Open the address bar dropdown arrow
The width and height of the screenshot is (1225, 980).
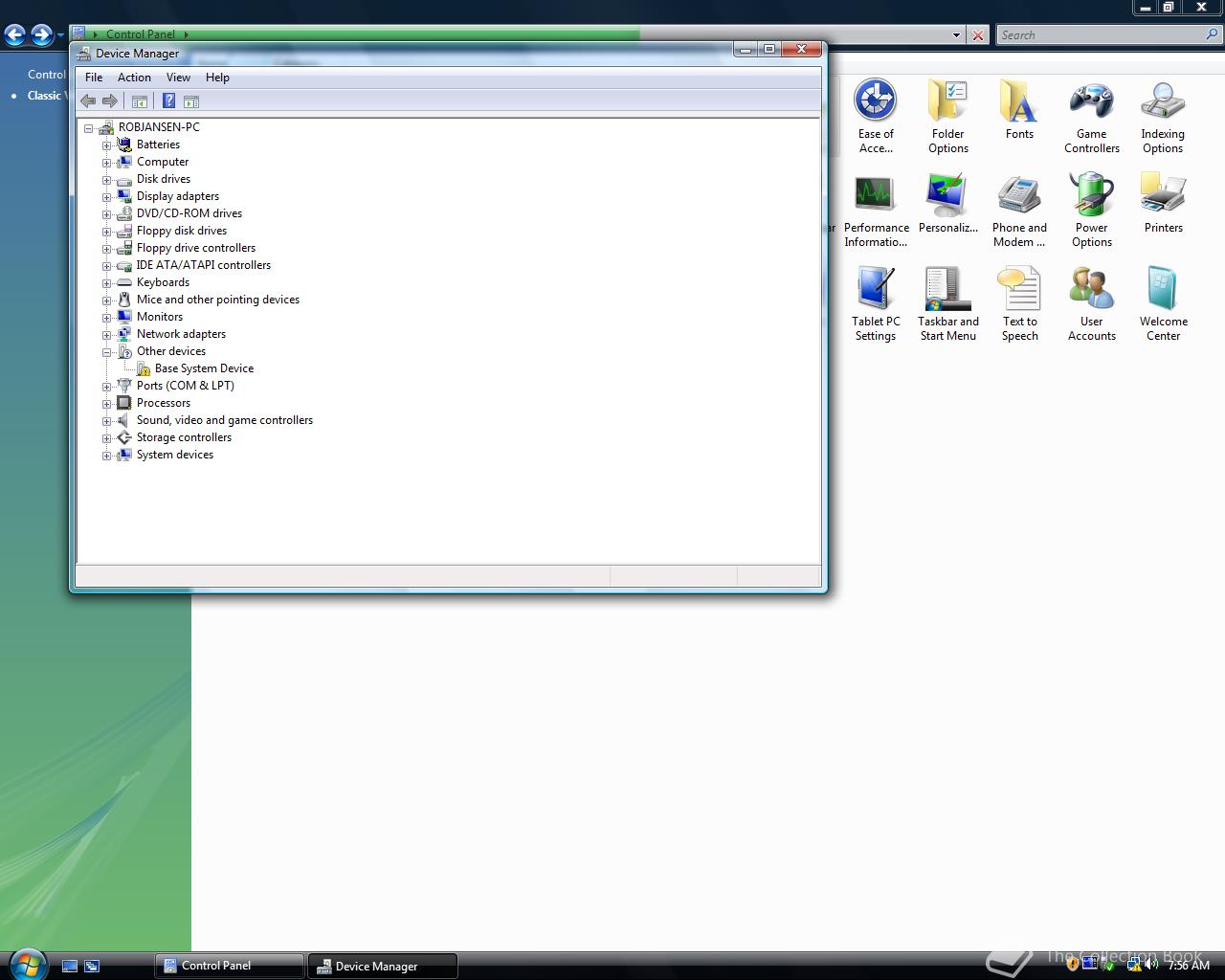[956, 35]
